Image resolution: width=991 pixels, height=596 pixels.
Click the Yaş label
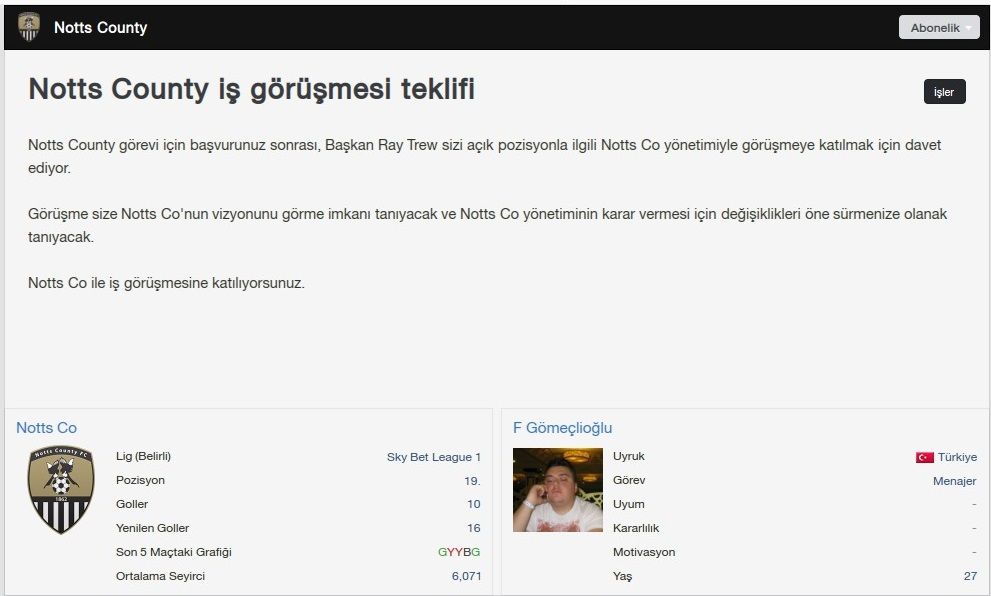(x=623, y=576)
